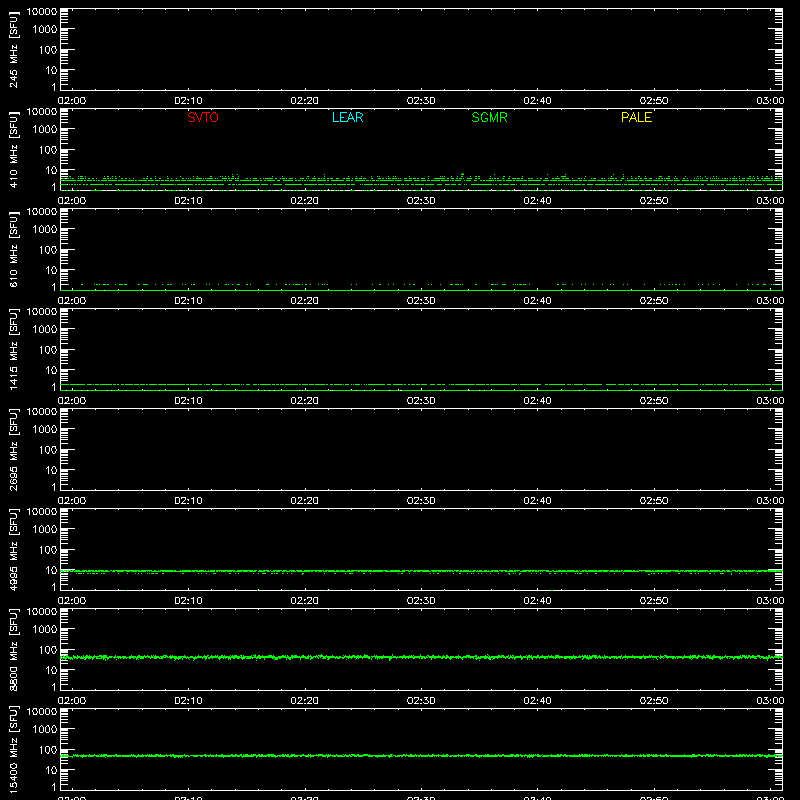Click 02:40 tick under the 2695 MHz plot
The width and height of the screenshot is (800, 800).
pyautogui.click(x=537, y=501)
